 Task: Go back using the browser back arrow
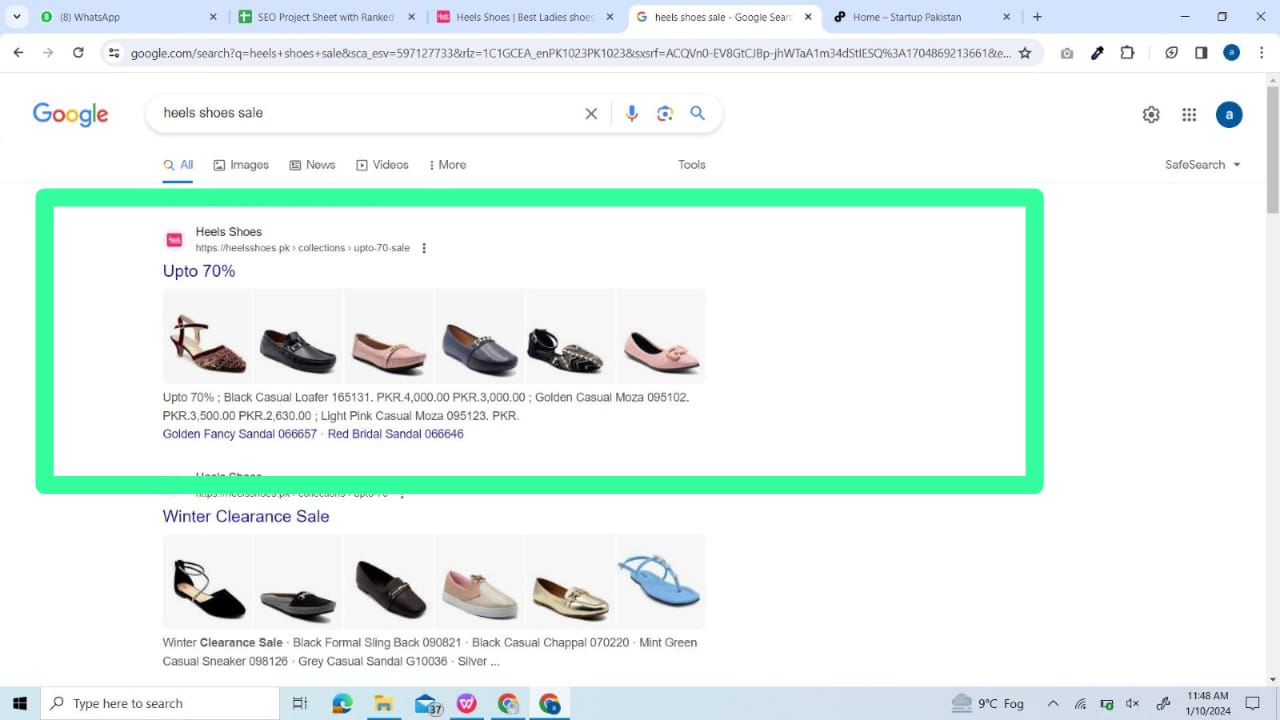click(x=18, y=53)
